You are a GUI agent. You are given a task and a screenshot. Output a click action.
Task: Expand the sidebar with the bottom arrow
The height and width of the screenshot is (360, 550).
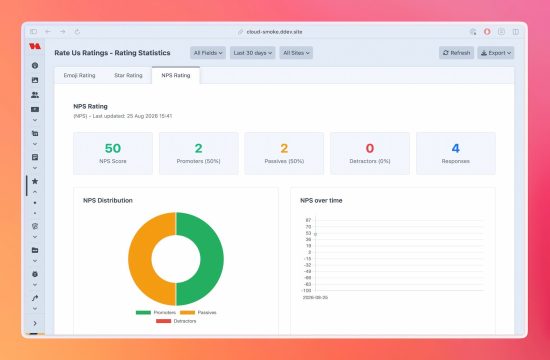pos(35,323)
